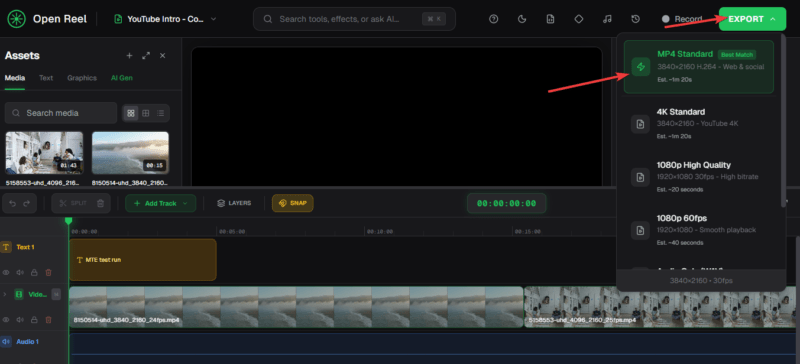Click the SPLIT scissors button

coord(73,203)
